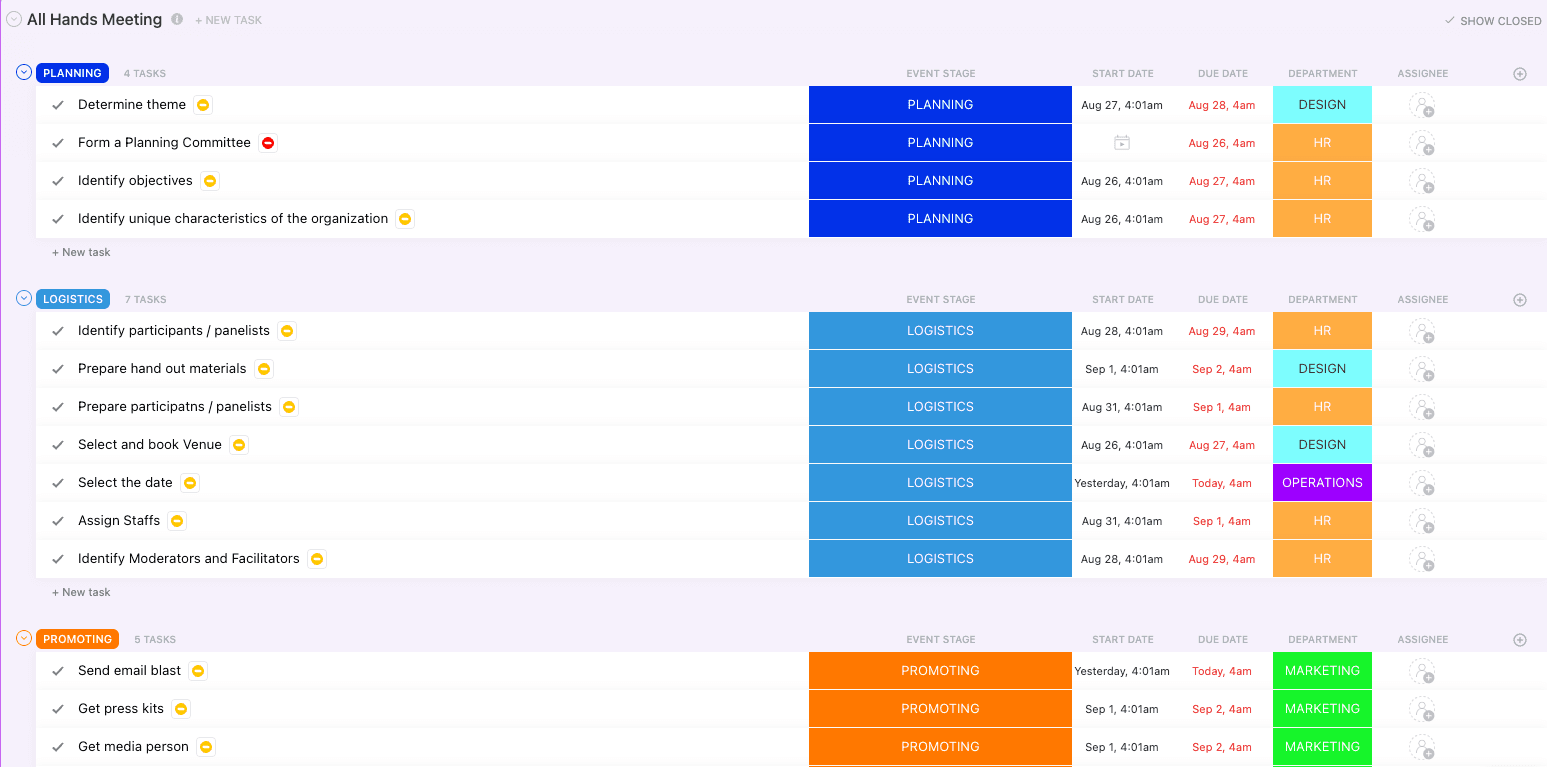
Task: Click the info icon beside All Hands Meeting
Action: coord(177,19)
